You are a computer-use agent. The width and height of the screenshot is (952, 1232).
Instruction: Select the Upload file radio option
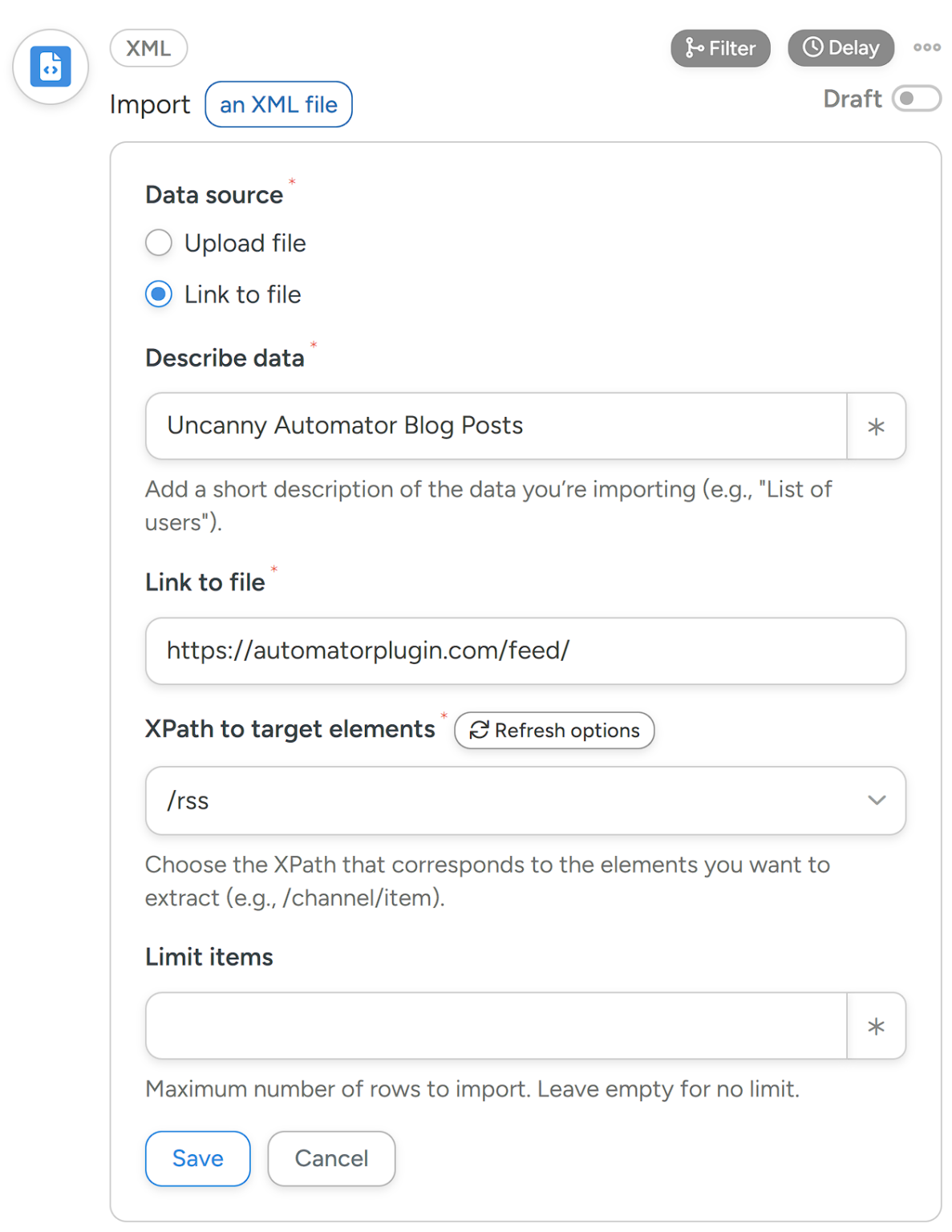(158, 242)
